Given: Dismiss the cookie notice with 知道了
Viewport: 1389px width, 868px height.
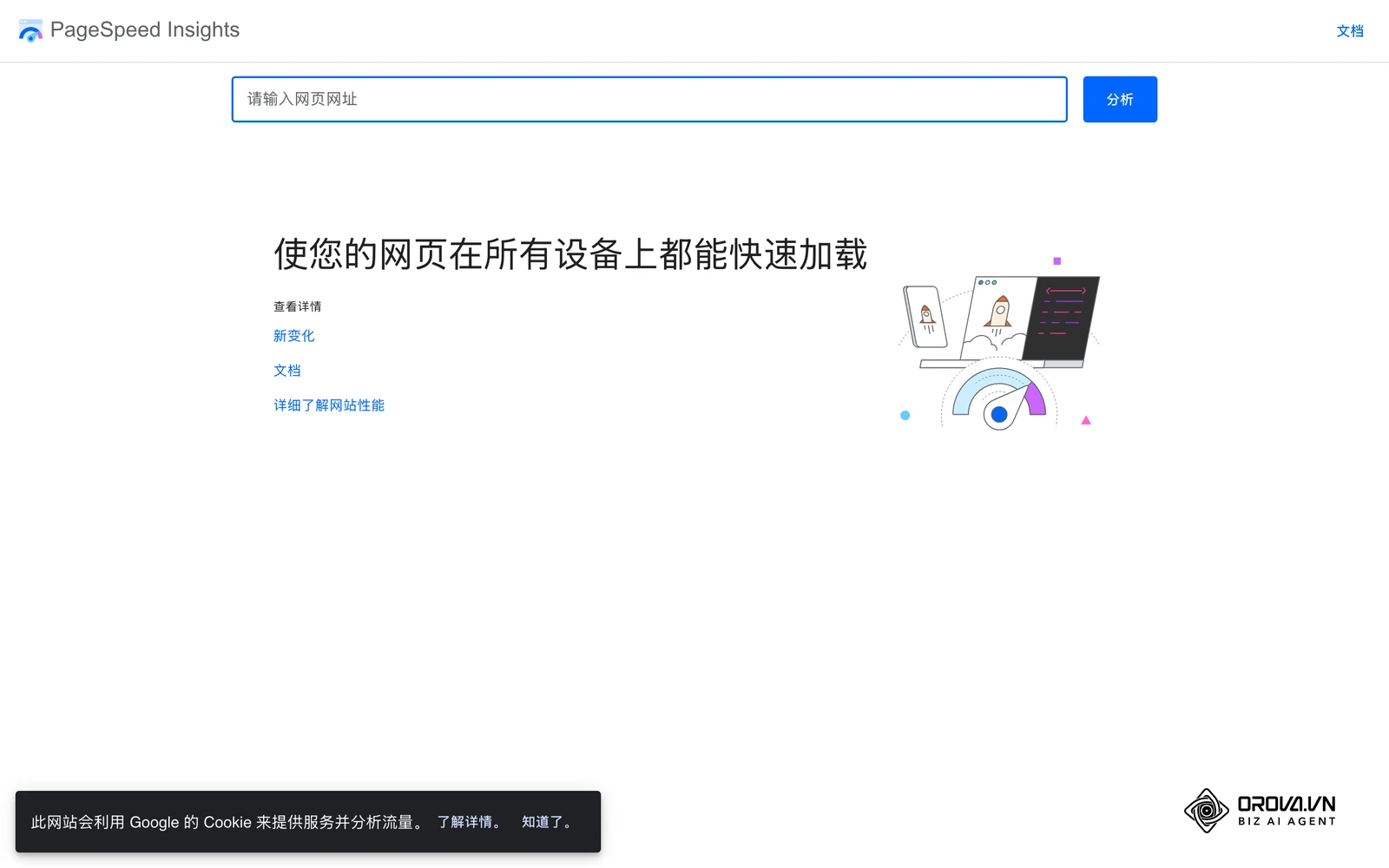Looking at the screenshot, I should click(548, 822).
